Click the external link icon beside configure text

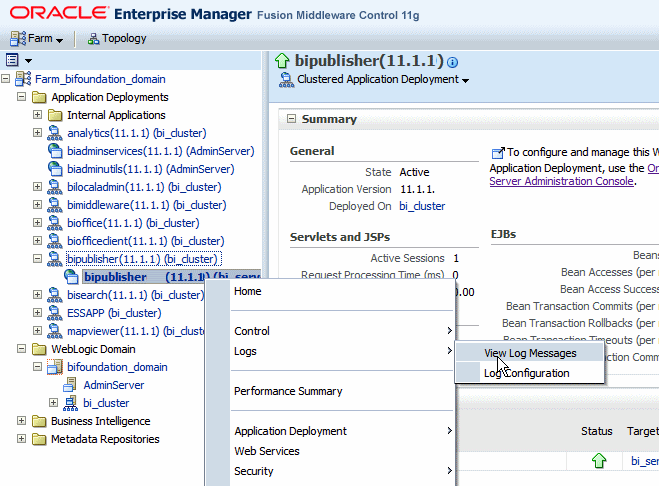click(498, 153)
